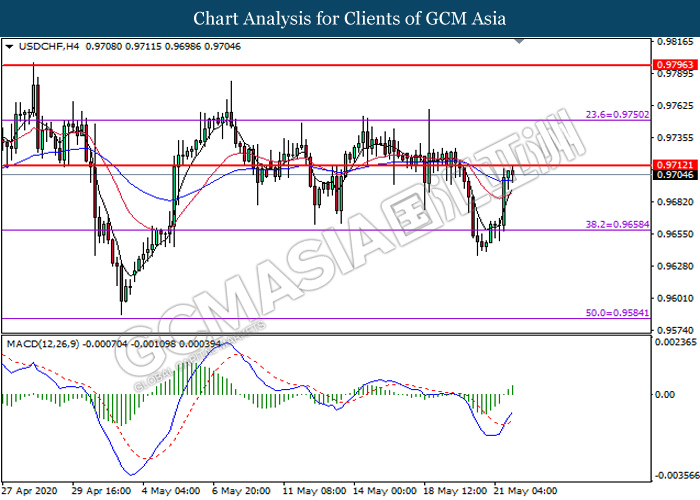The height and width of the screenshot is (500, 700).
Task: Click the 21 May 04:00 time label
Action: click(525, 491)
